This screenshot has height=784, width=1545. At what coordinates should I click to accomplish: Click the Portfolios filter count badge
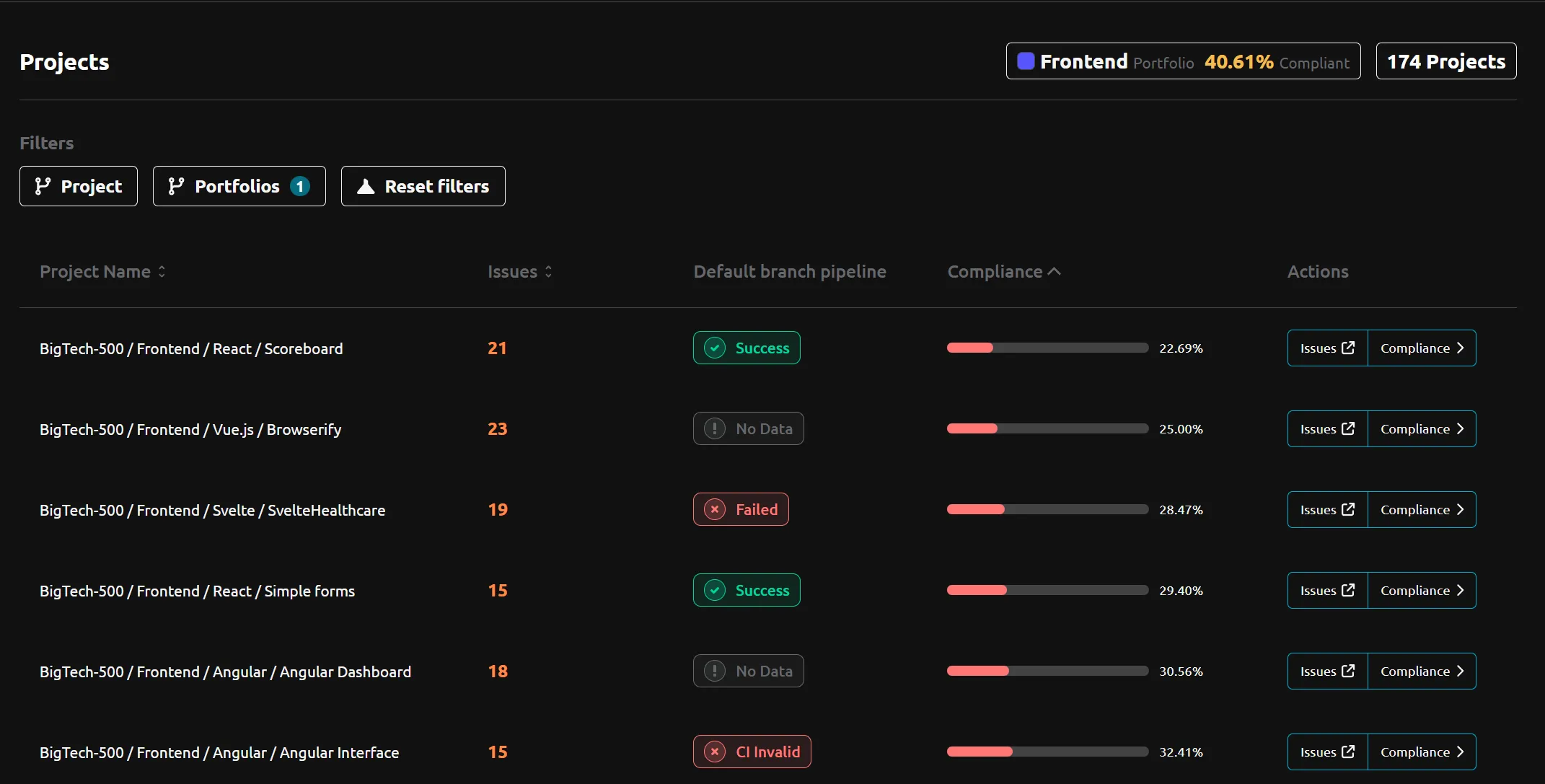[300, 186]
